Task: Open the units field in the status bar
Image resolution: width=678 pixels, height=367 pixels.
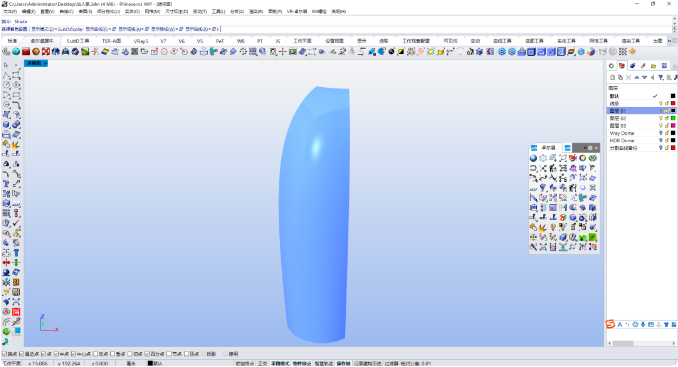Action: (x=131, y=364)
